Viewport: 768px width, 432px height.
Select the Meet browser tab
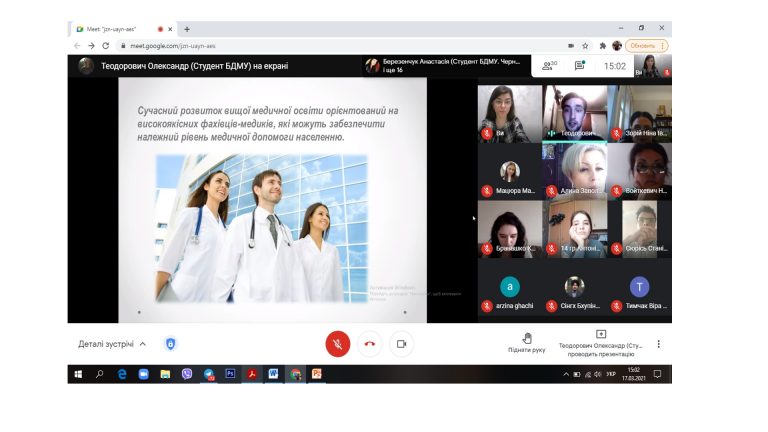[118, 29]
